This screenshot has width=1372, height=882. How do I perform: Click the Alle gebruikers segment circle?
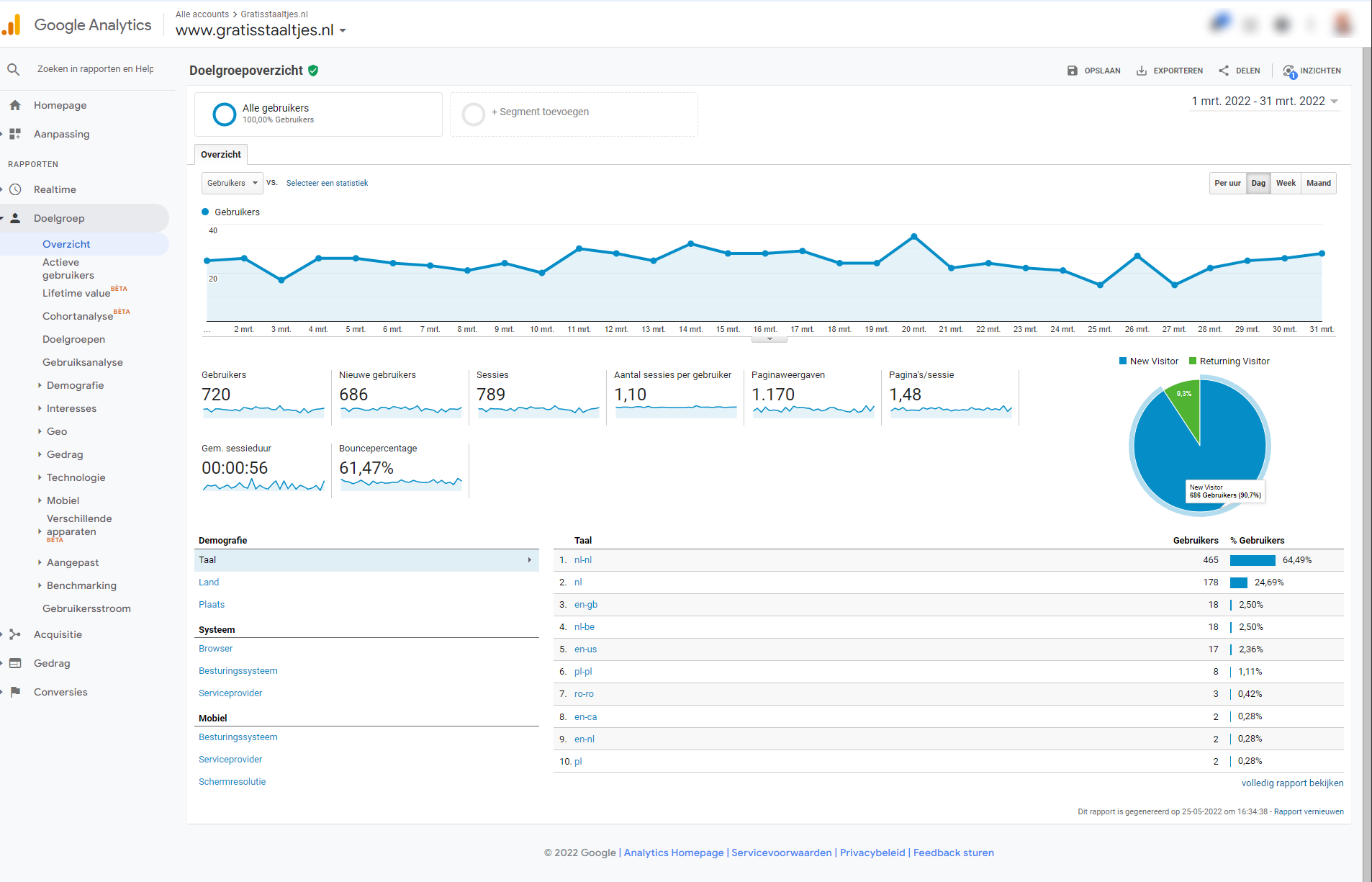coord(225,114)
